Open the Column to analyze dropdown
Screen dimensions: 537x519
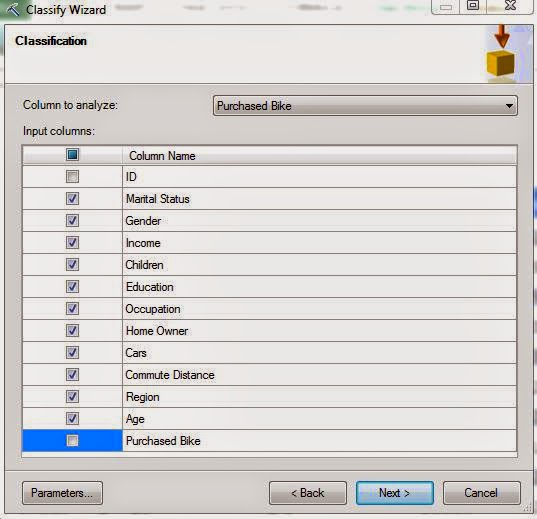[x=365, y=106]
